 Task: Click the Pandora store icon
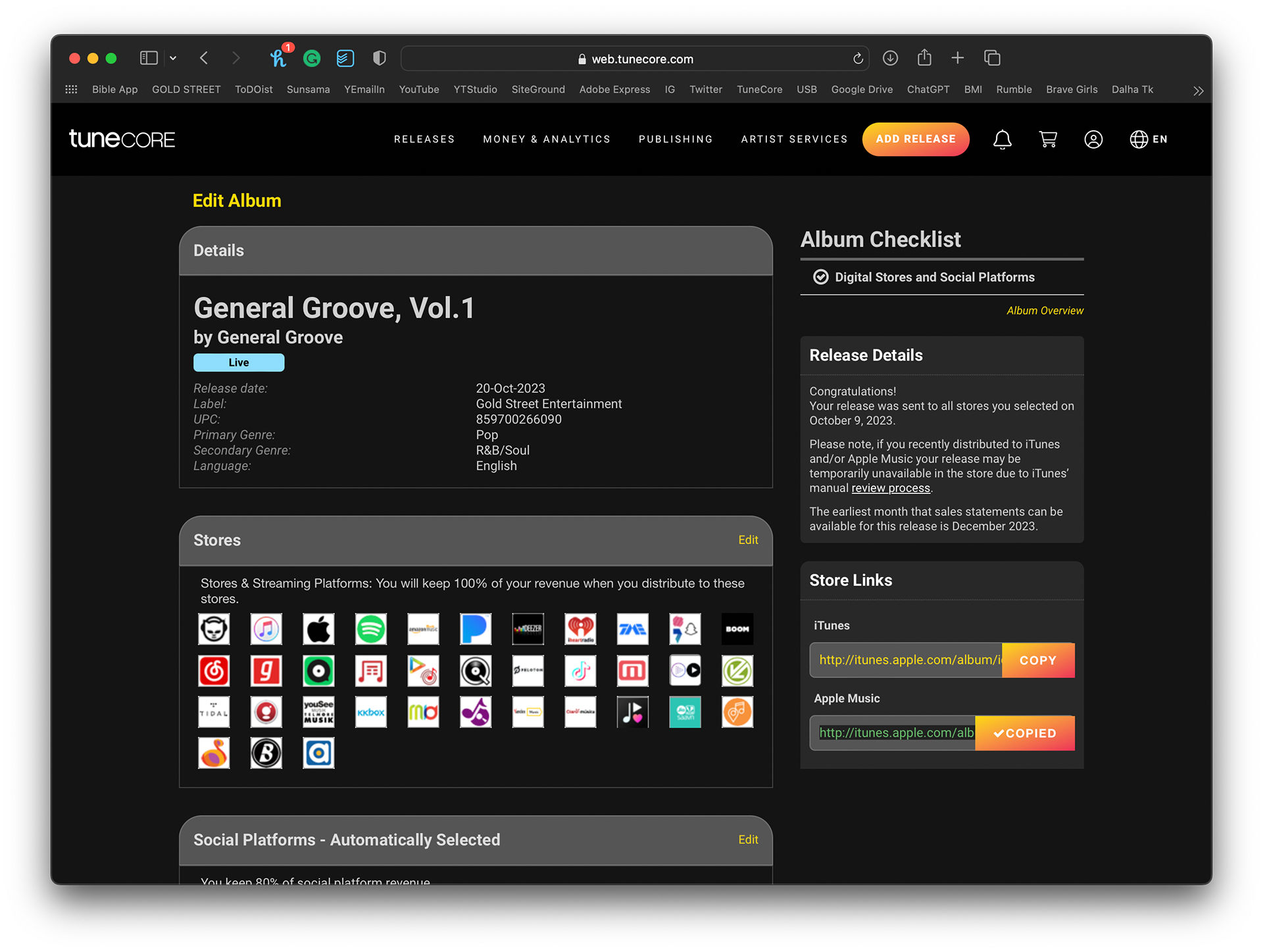[476, 629]
